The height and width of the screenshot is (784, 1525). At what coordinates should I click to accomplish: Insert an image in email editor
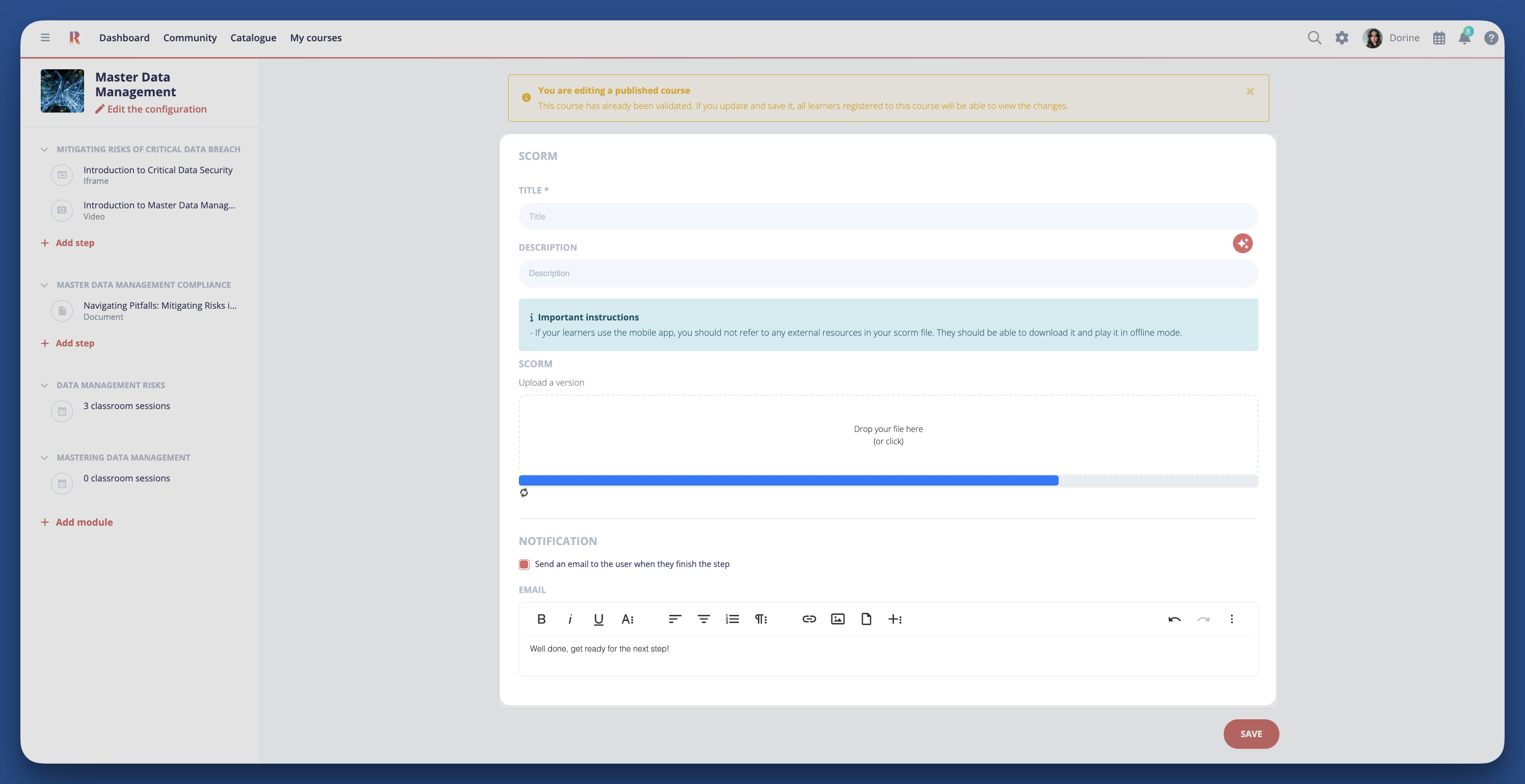coord(838,619)
